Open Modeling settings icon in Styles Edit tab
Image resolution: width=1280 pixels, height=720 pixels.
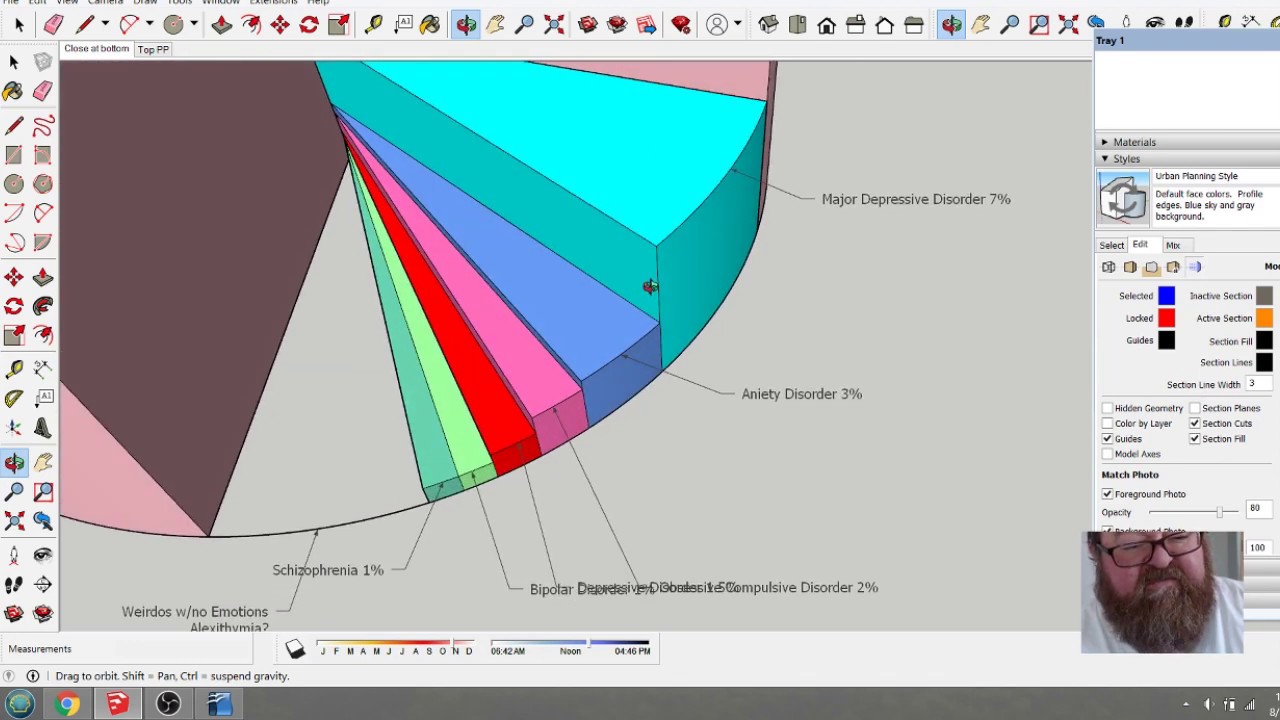coord(1195,267)
